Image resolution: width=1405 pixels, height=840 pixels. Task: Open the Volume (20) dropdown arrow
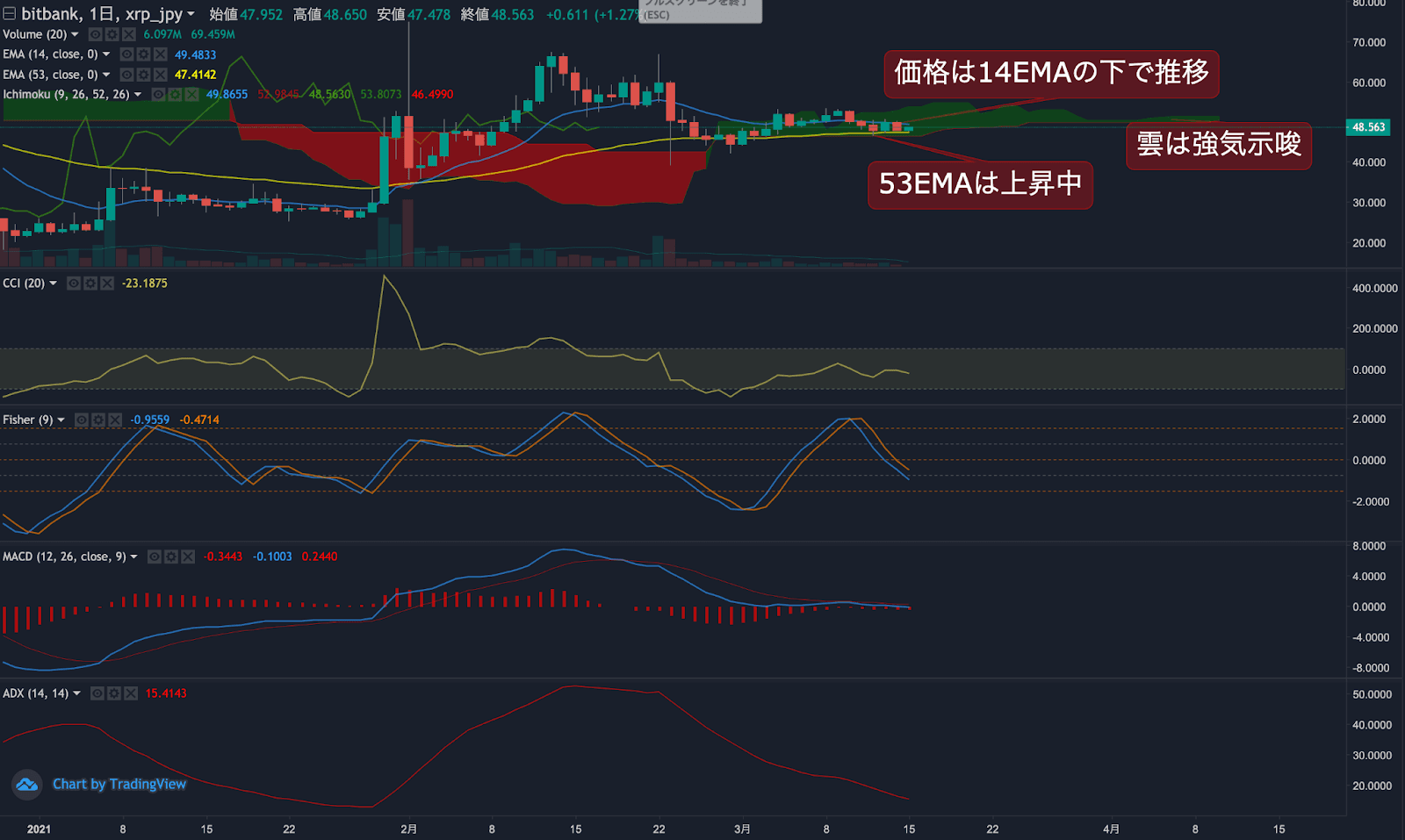pyautogui.click(x=75, y=34)
